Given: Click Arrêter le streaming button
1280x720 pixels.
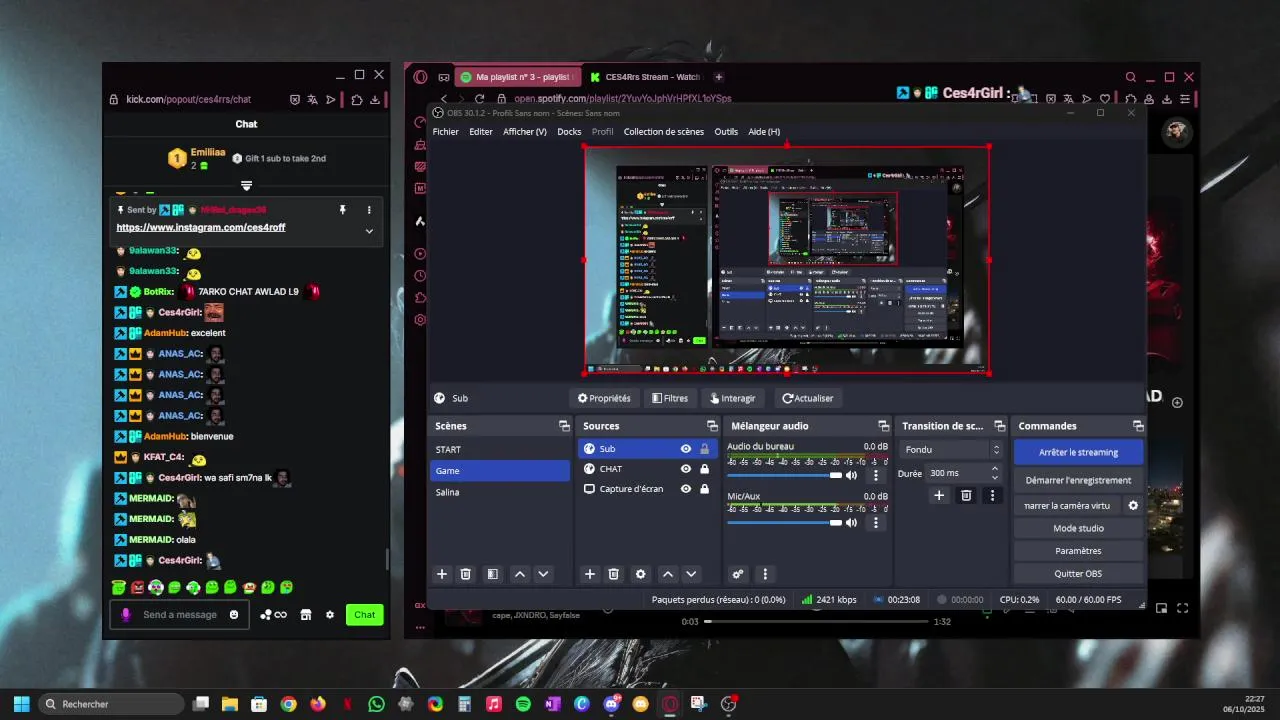Looking at the screenshot, I should (1078, 452).
